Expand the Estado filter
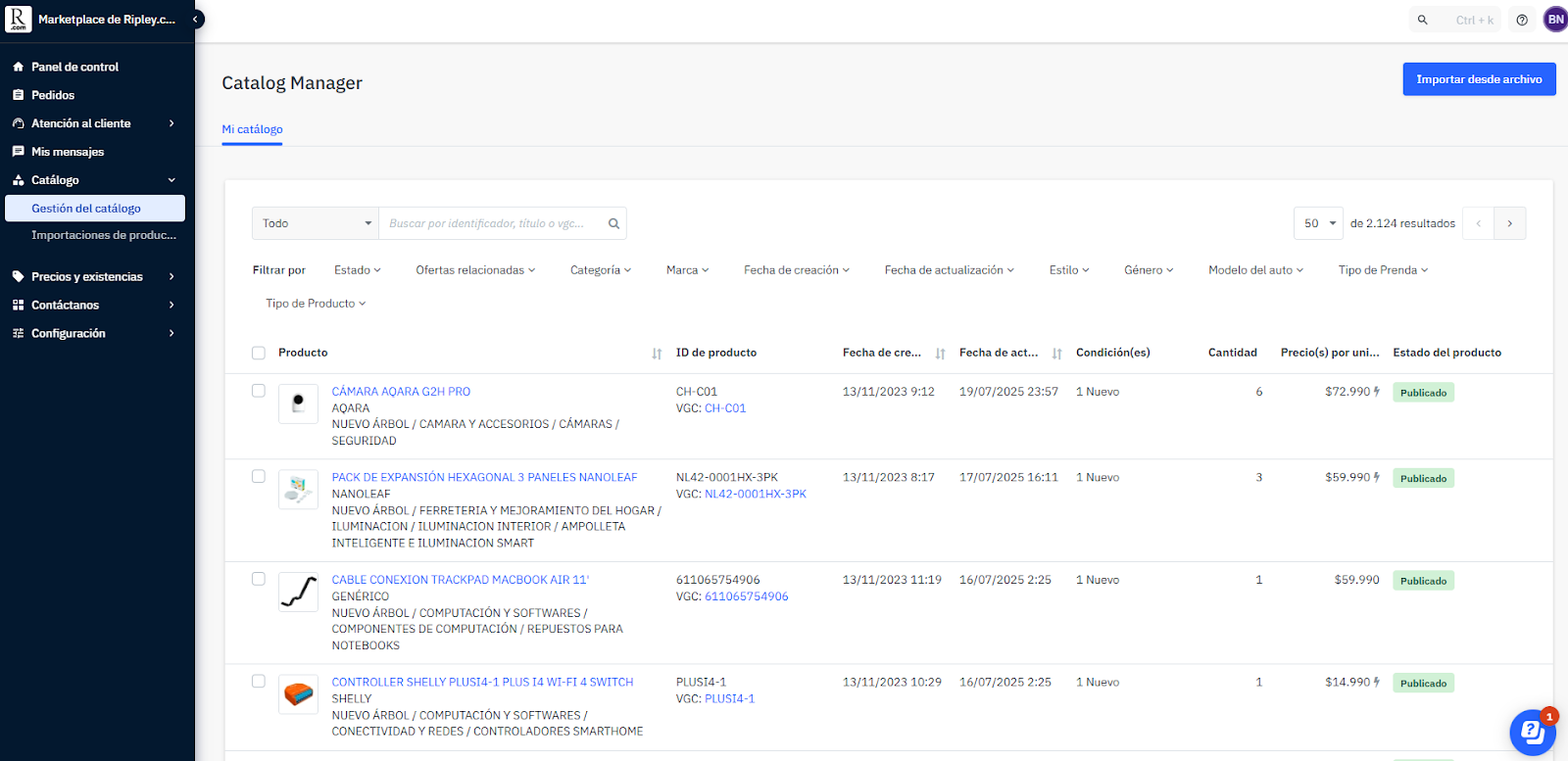 357,270
